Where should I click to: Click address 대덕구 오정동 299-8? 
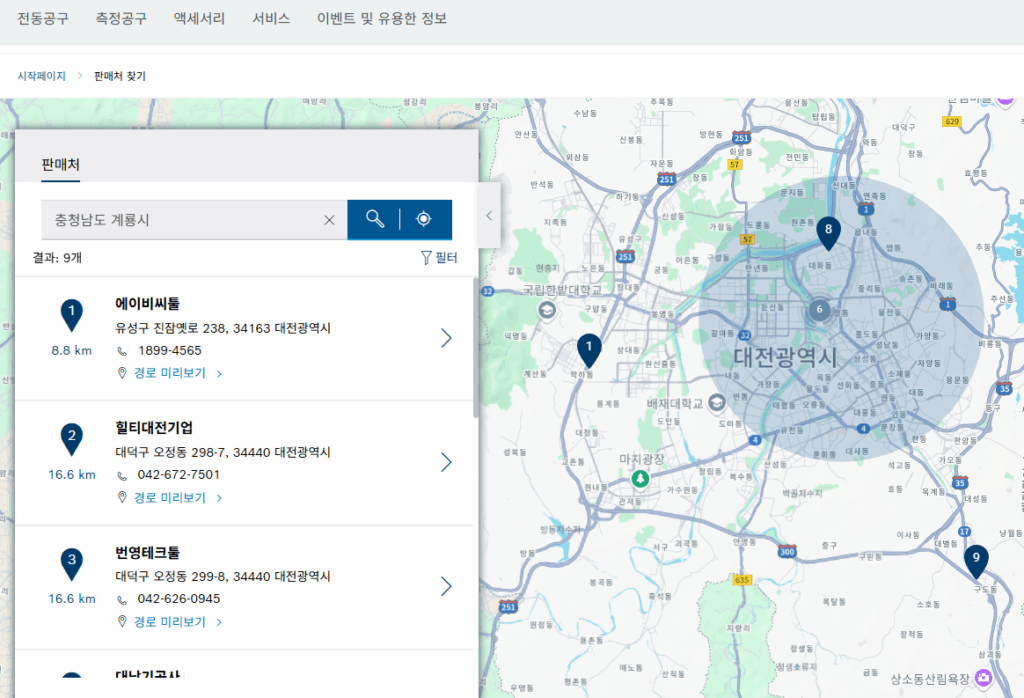[x=223, y=576]
